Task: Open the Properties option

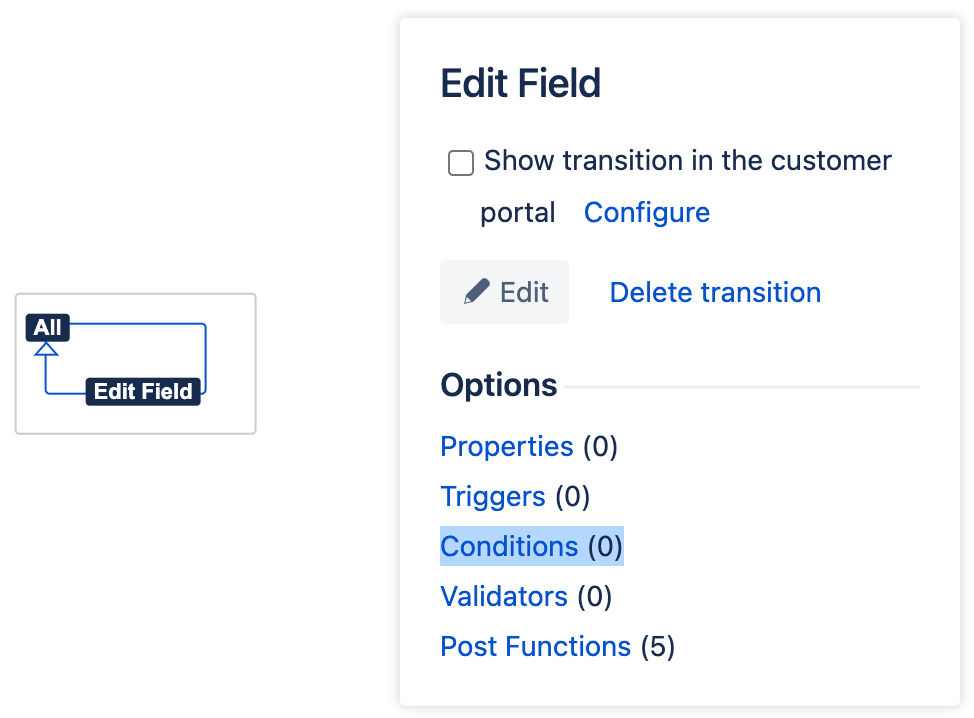Action: [x=507, y=446]
